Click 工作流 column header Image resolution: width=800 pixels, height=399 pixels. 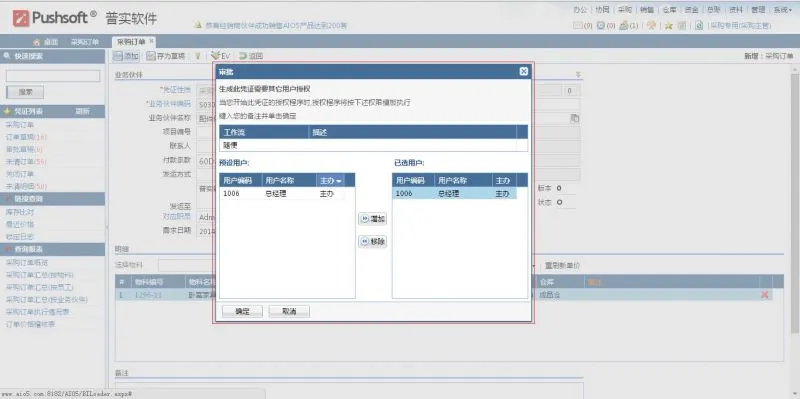click(x=264, y=132)
